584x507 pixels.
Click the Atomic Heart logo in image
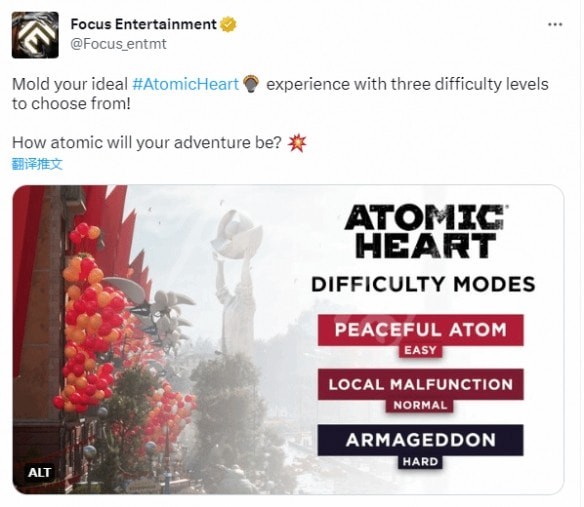425,231
